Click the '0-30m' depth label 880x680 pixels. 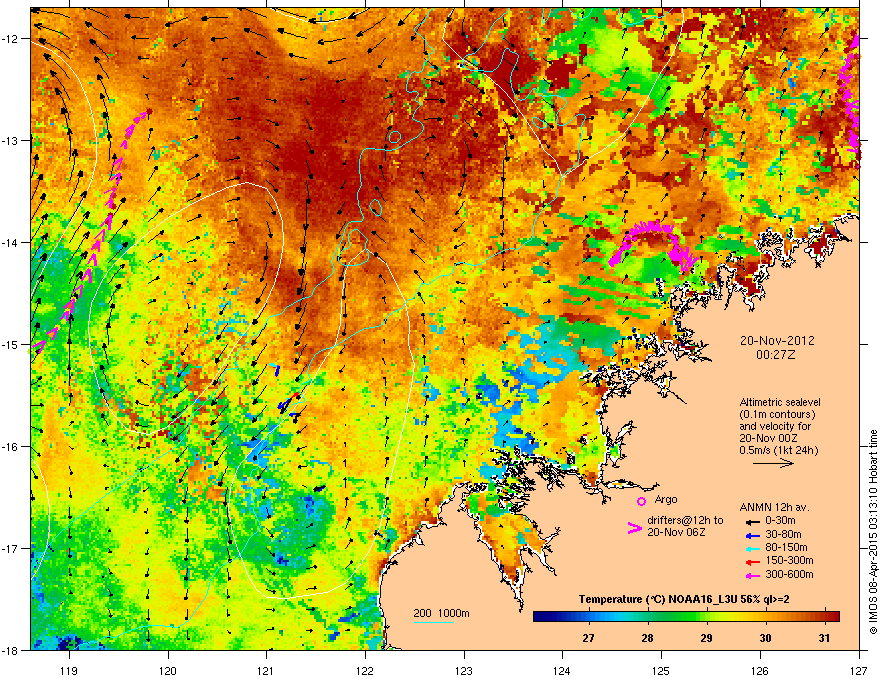coord(781,521)
